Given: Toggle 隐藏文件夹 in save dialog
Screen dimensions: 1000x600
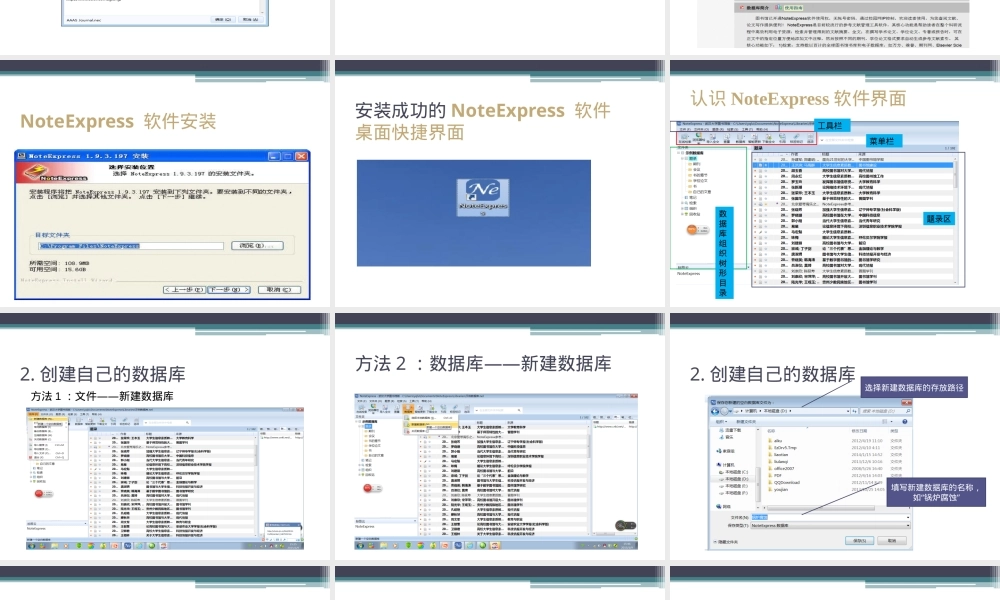Looking at the screenshot, I should (x=725, y=542).
